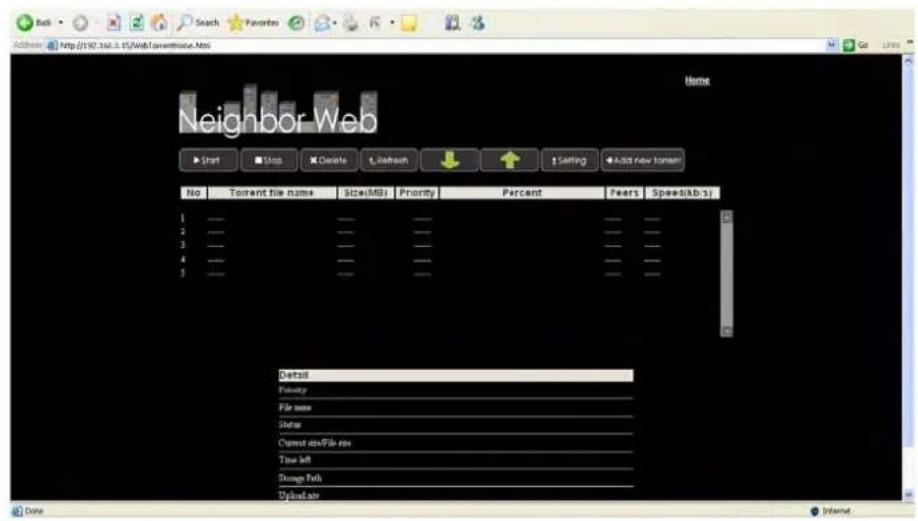This screenshot has width=918, height=521.
Task: Click the No column header
Action: point(193,193)
